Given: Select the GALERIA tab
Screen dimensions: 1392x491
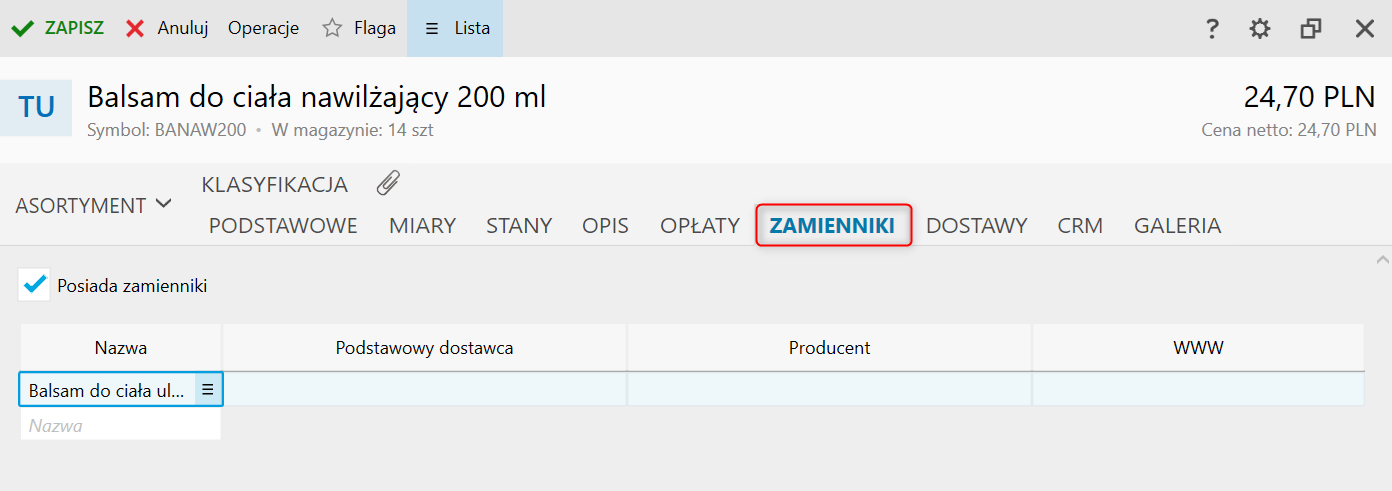Looking at the screenshot, I should point(1177,226).
